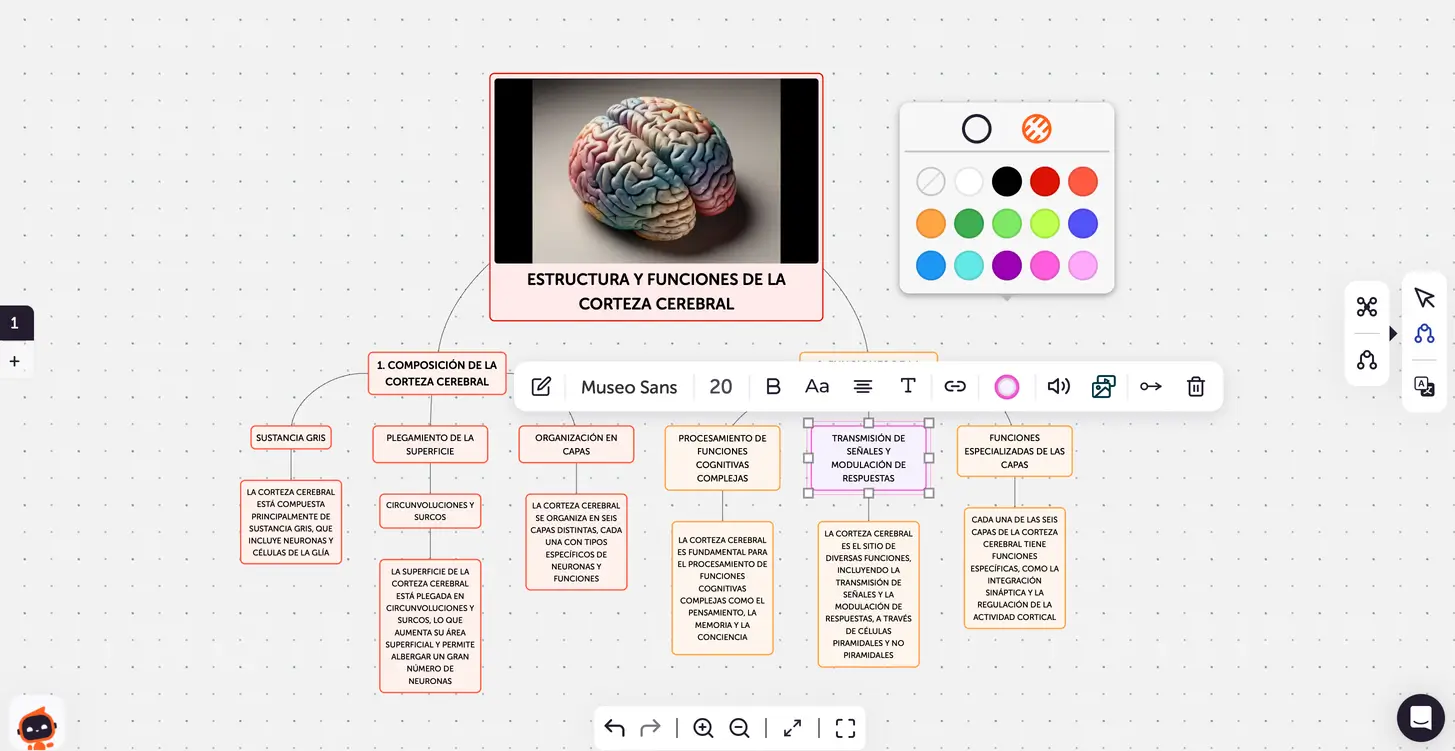Open the font size dropdown showing 20

coord(721,386)
